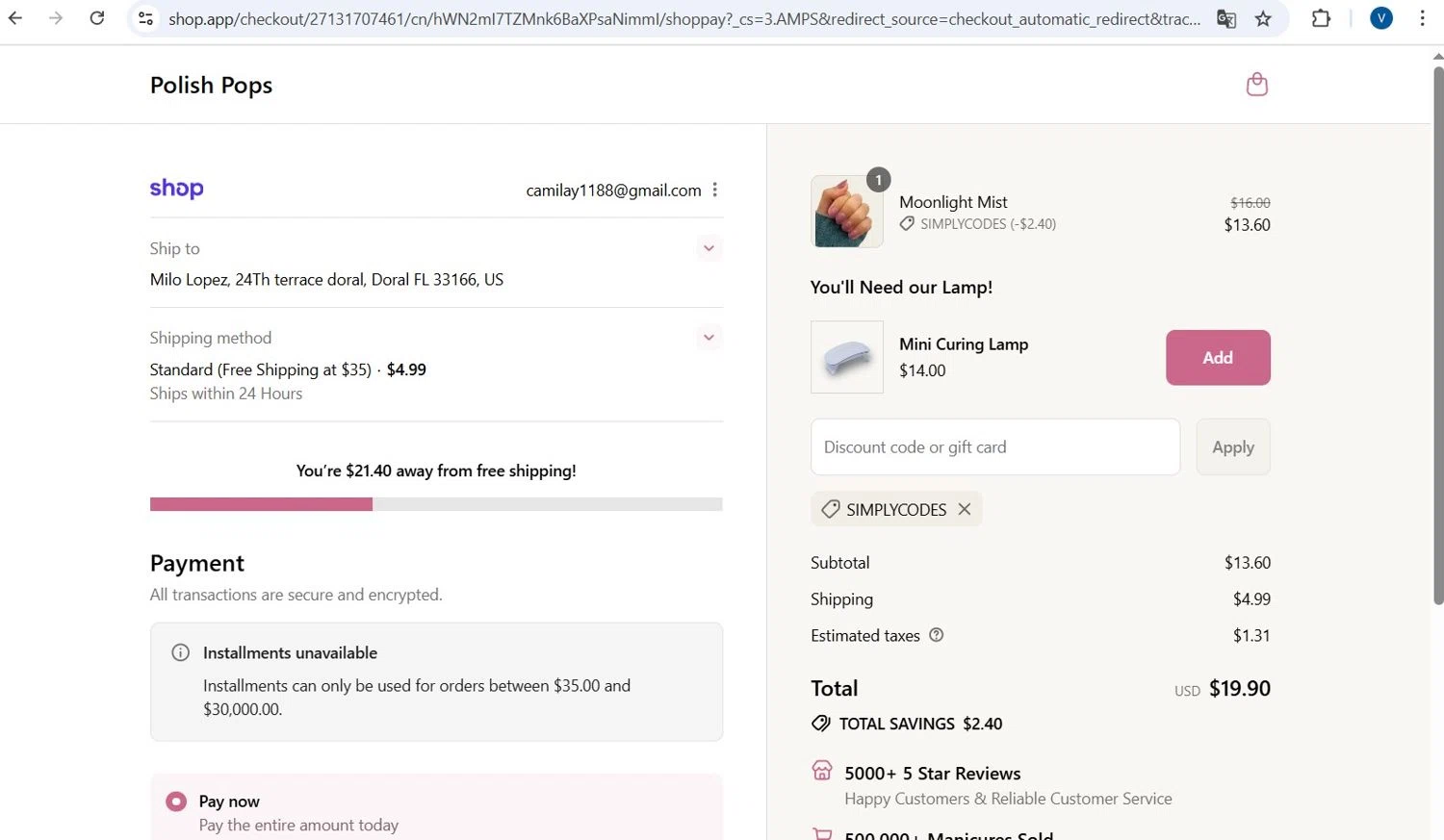Apply the discount code
Viewport: 1444px width, 840px height.
pos(1233,446)
